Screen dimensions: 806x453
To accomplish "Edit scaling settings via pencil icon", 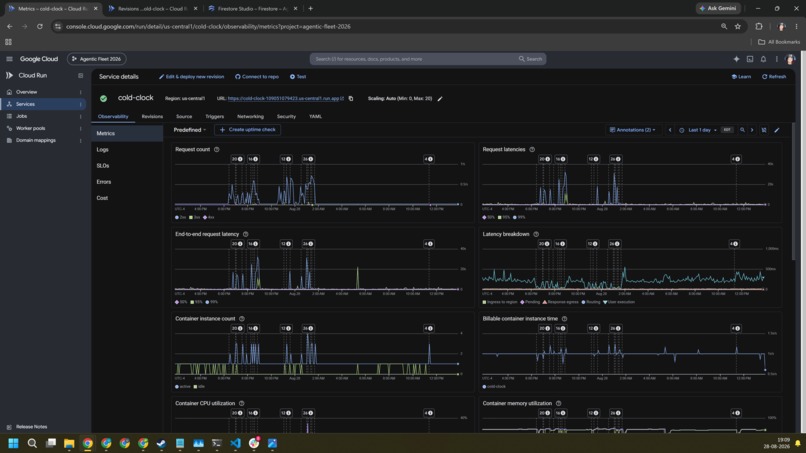I will pyautogui.click(x=439, y=99).
